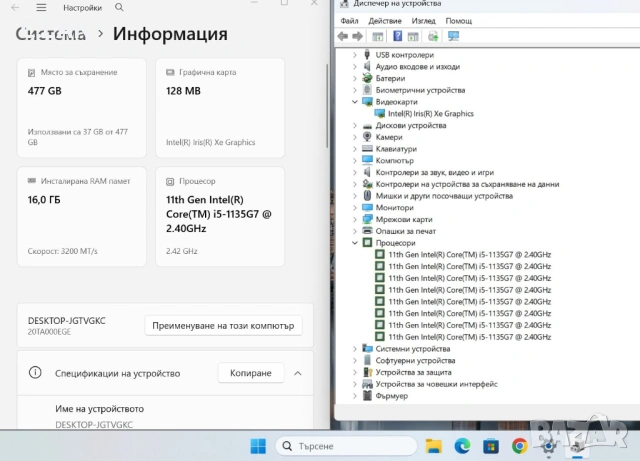Screen dimensions: 640x461
Task: Go back with the Settings back arrow
Action: (x=15, y=7)
